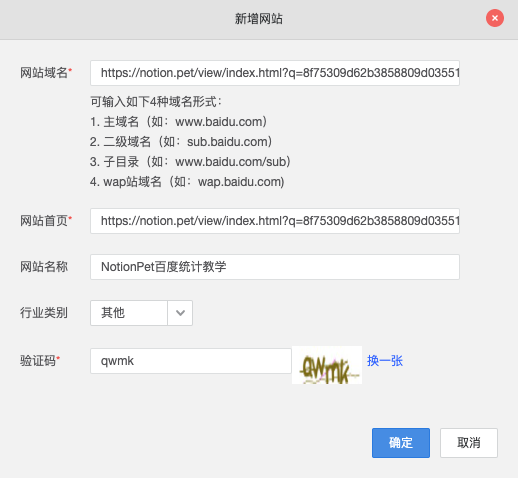Select the 网站名称 field containing NotionPet百度统计教学
The width and height of the screenshot is (518, 478).
coord(275,267)
